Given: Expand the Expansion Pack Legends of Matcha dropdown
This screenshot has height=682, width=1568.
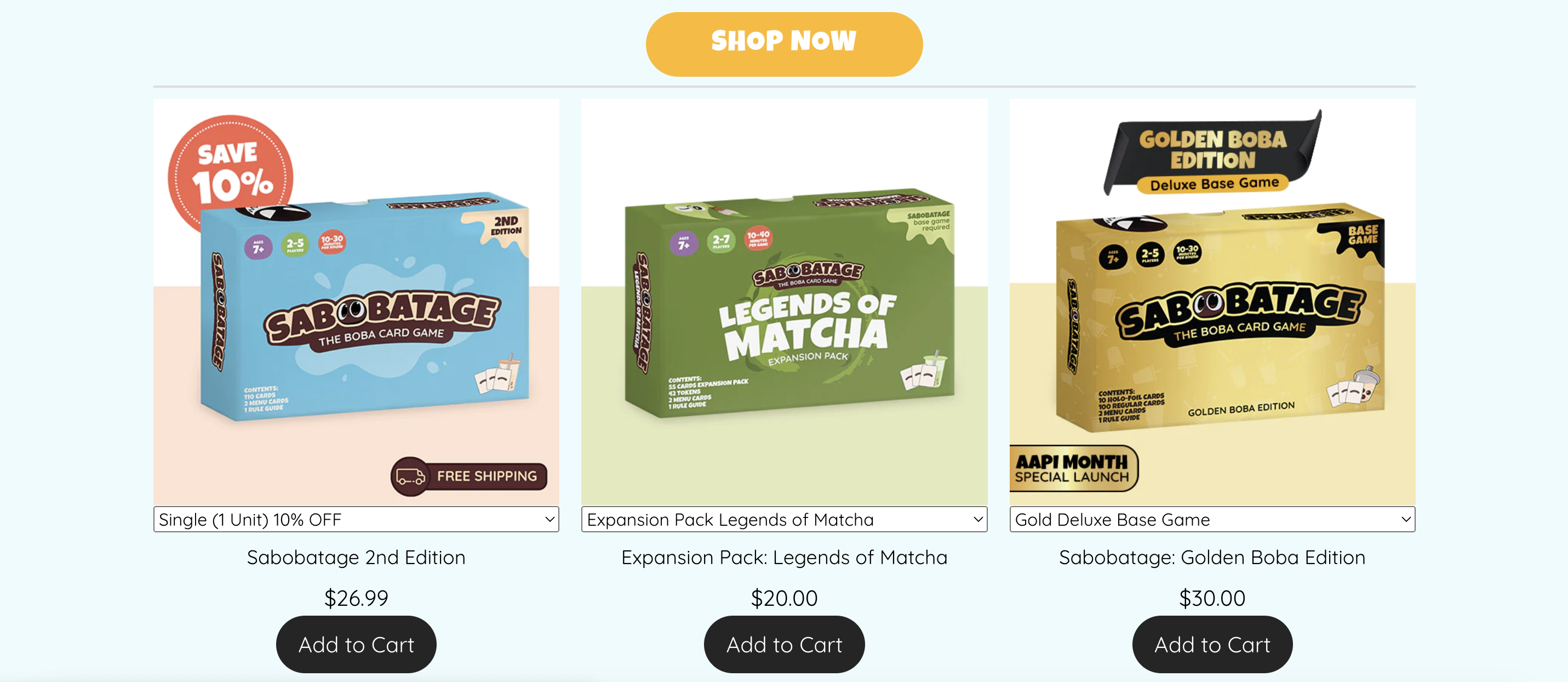Looking at the screenshot, I should coord(784,519).
